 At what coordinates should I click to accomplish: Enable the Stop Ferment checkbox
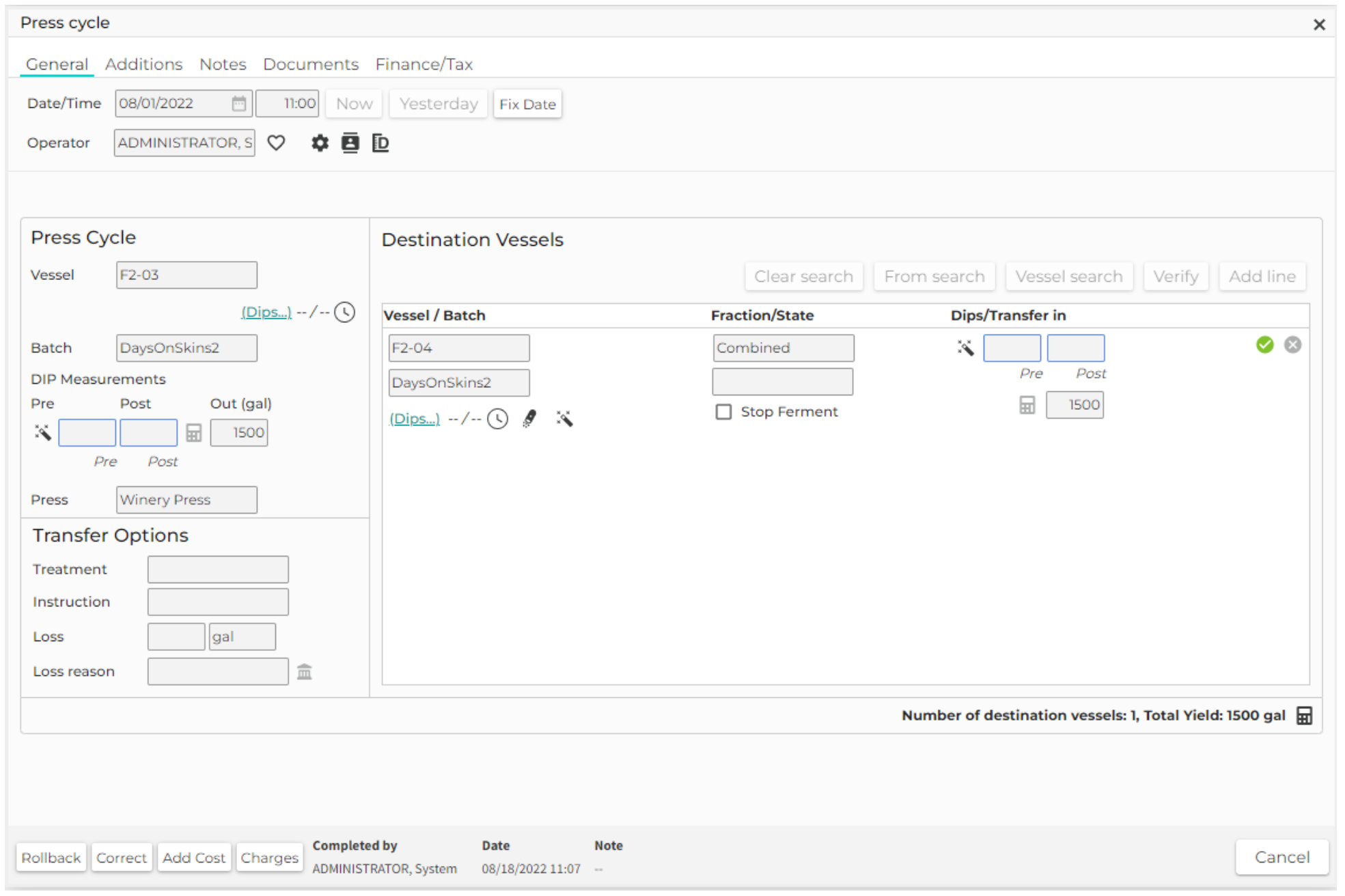click(x=723, y=412)
